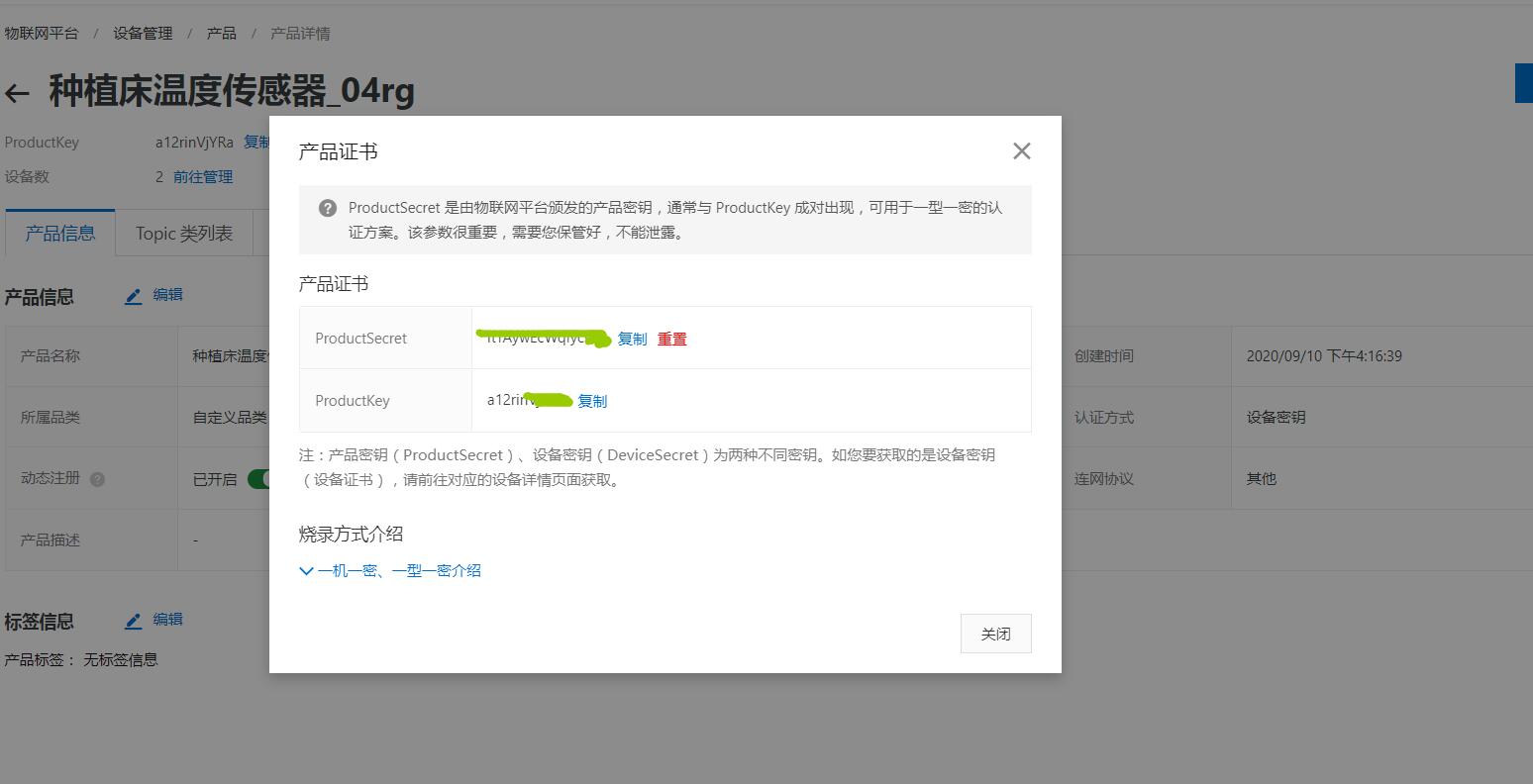Click 编辑 link beside 标签信息

(x=167, y=620)
